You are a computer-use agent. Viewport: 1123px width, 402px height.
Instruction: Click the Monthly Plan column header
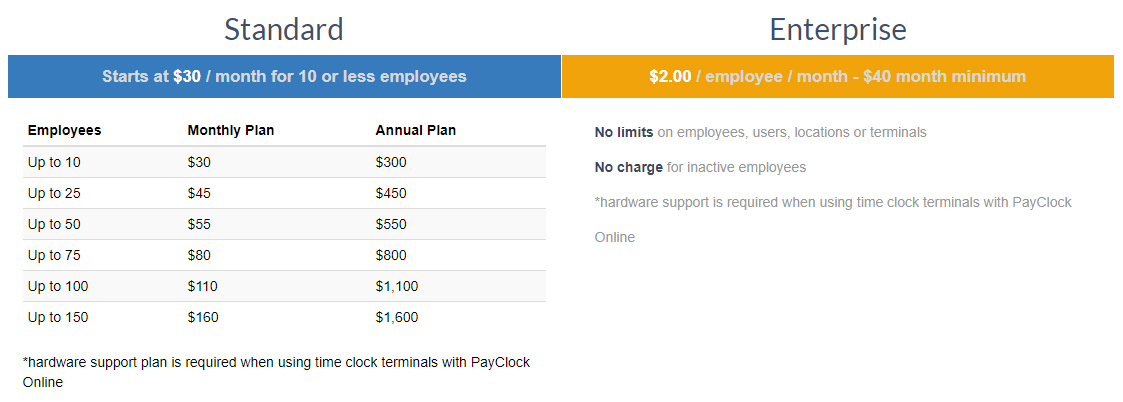click(230, 130)
